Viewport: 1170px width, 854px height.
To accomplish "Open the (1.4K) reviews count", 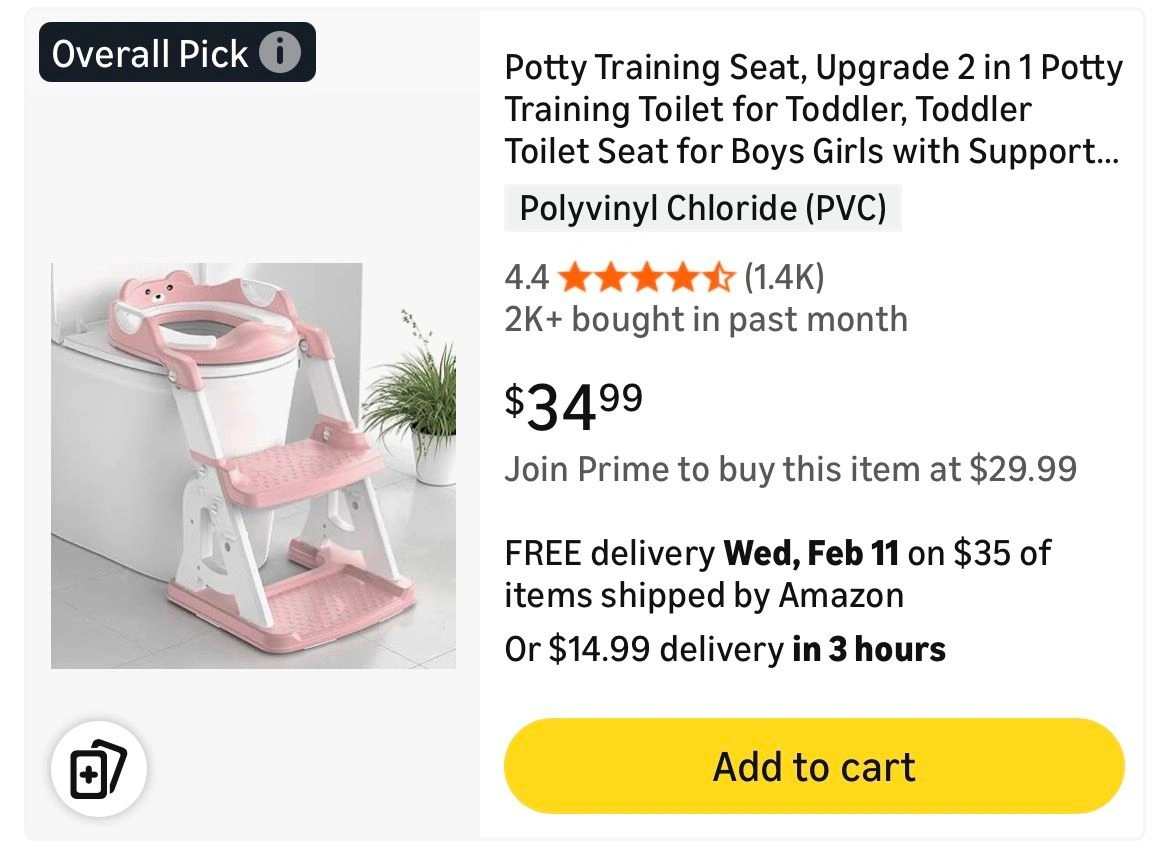I will point(783,277).
